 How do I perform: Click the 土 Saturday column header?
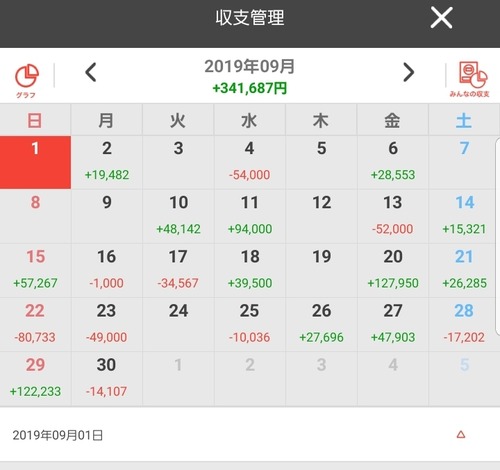coord(464,120)
